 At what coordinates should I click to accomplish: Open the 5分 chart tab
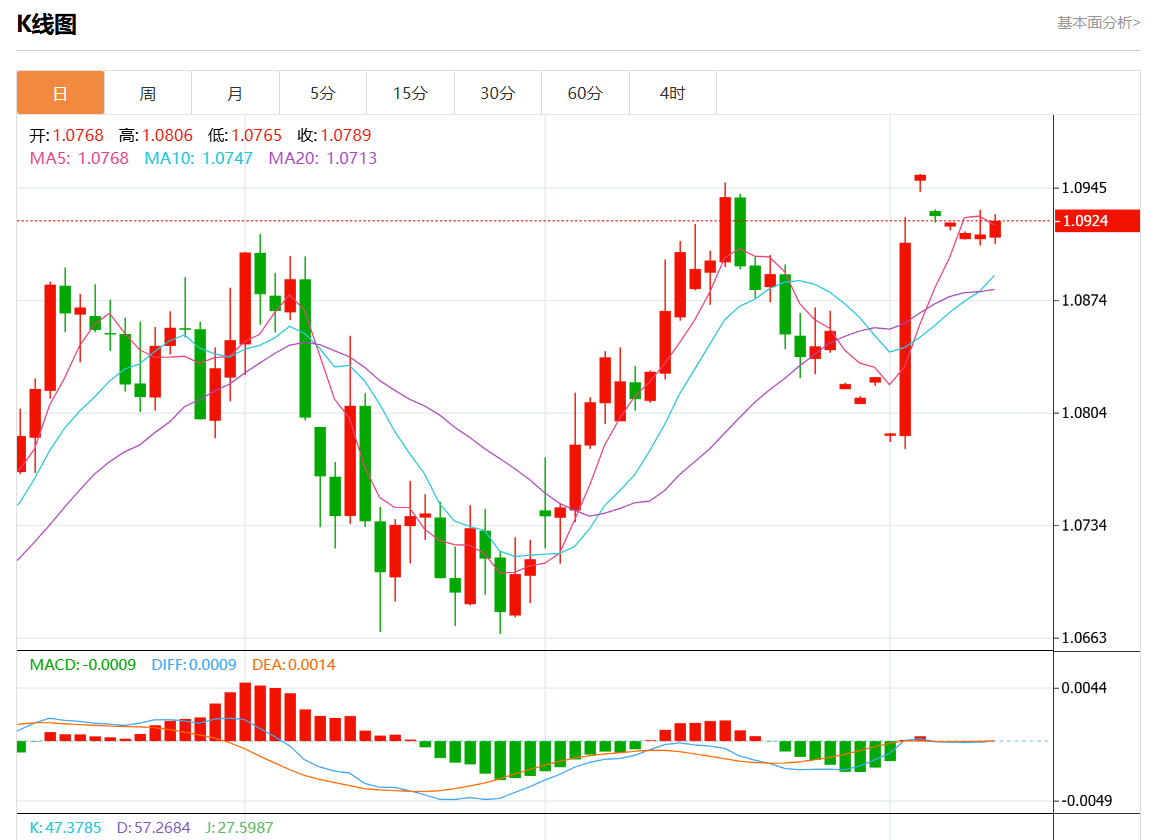(x=323, y=93)
